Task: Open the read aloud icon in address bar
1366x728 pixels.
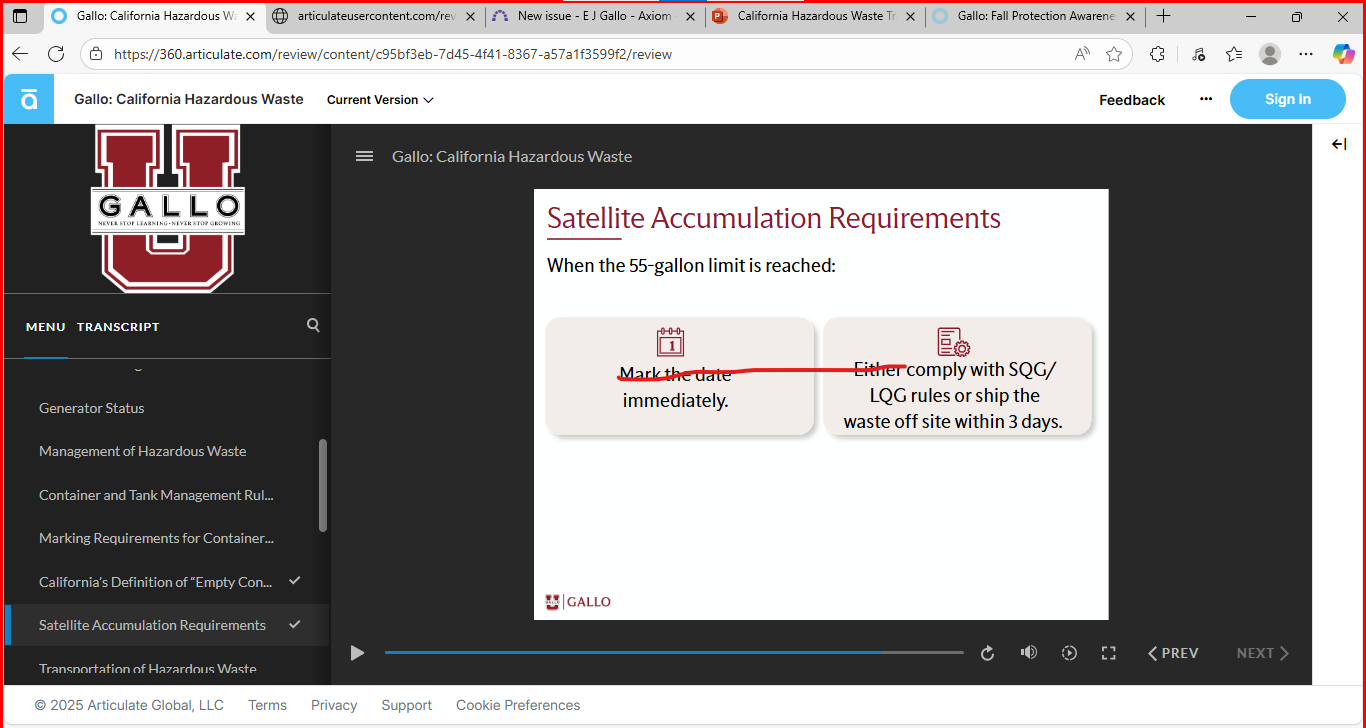Action: [1082, 54]
